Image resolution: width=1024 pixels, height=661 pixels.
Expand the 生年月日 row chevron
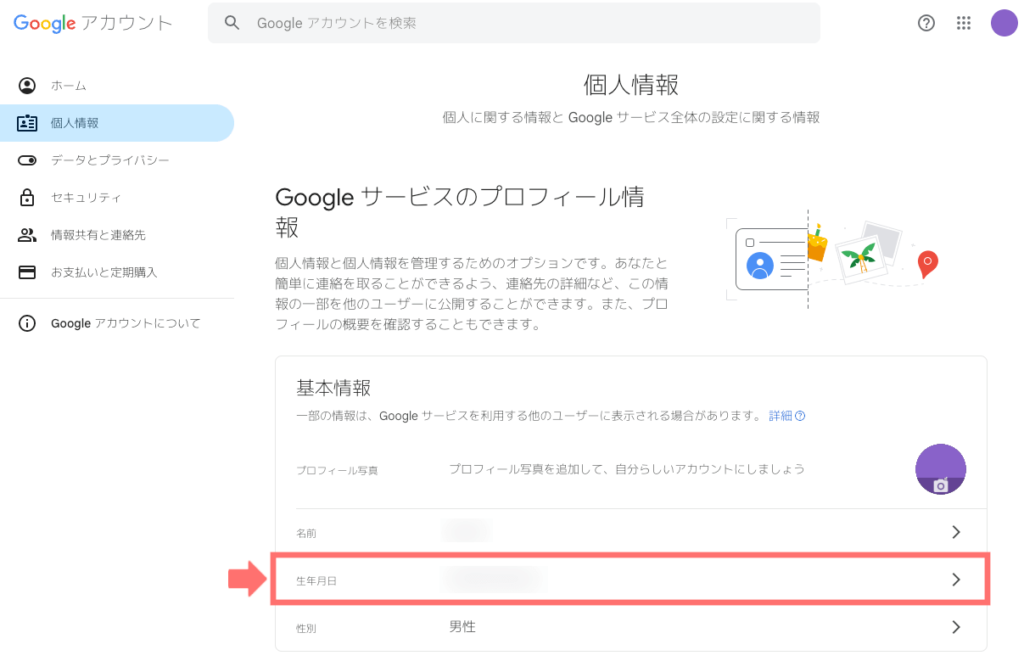click(956, 579)
